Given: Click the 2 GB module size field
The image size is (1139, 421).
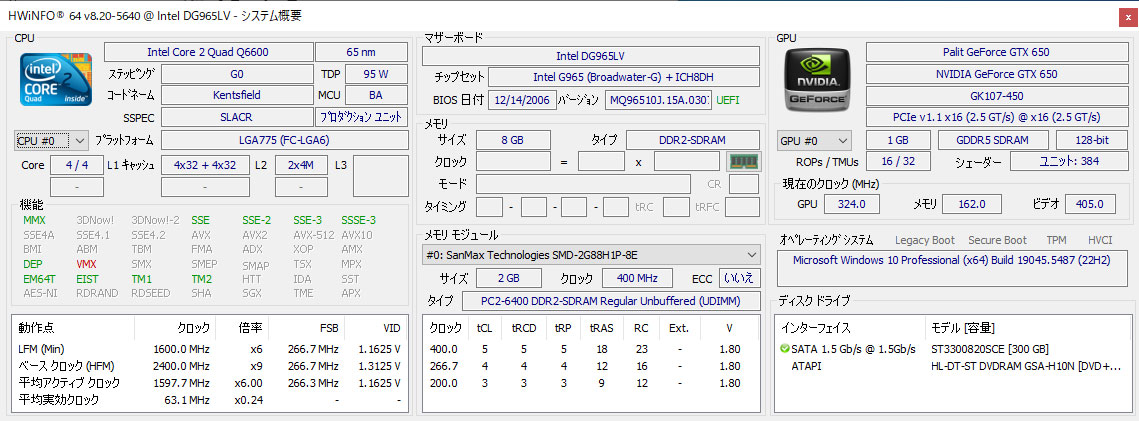Looking at the screenshot, I should pos(508,279).
